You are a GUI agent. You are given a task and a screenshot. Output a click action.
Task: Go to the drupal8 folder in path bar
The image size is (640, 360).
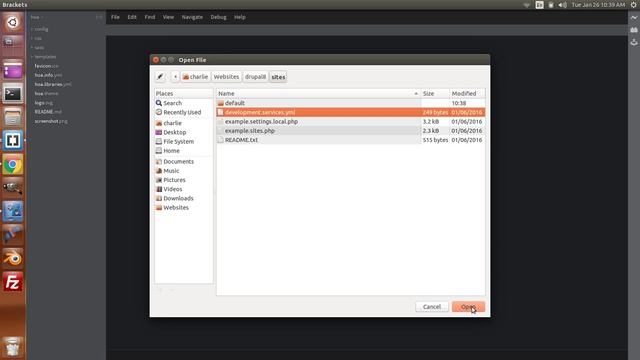[x=255, y=77]
